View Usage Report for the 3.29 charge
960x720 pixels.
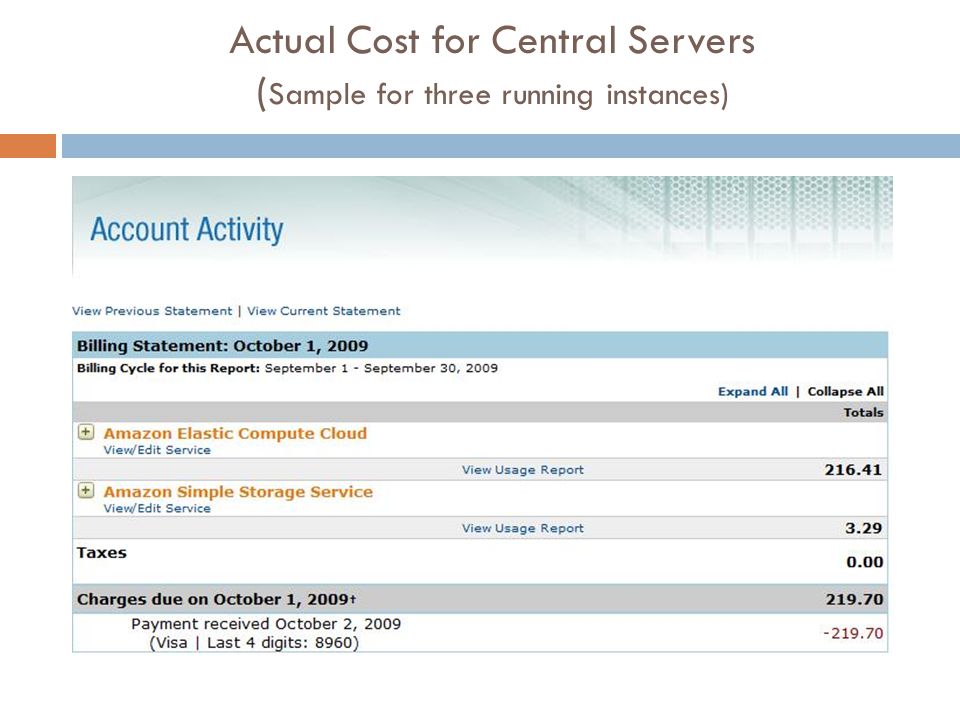tap(522, 528)
